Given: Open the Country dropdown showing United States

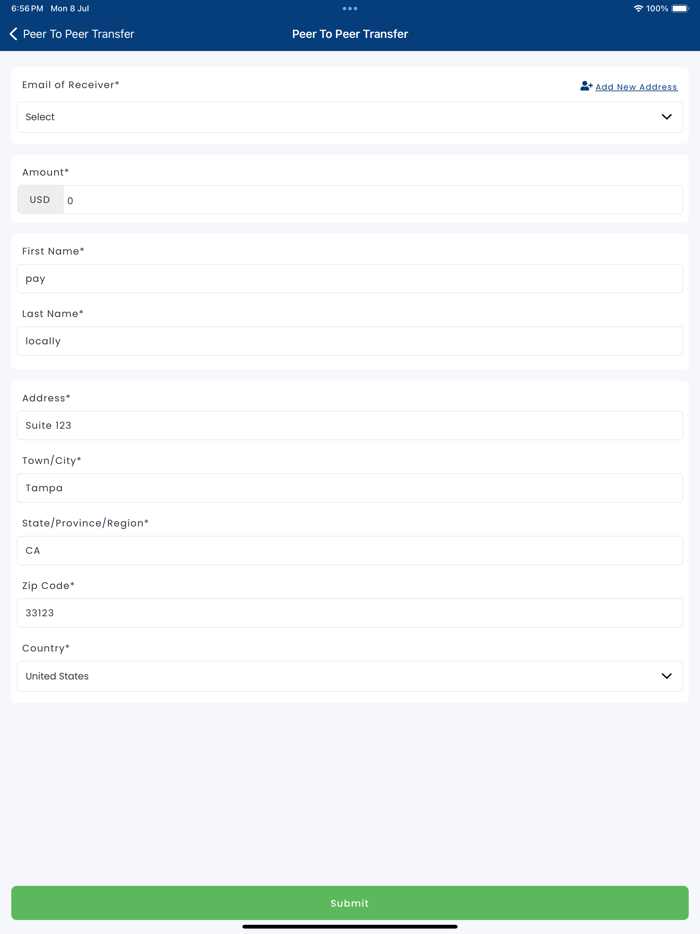Looking at the screenshot, I should 350,676.
